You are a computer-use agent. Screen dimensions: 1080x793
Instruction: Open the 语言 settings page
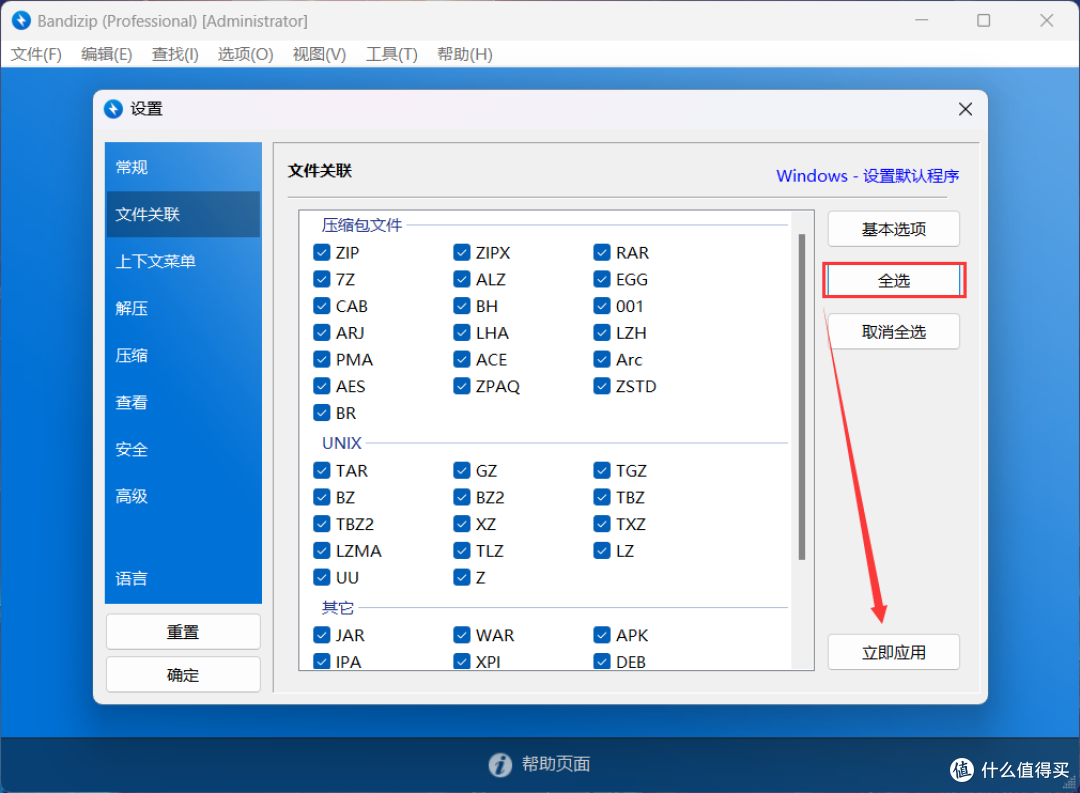coord(183,579)
